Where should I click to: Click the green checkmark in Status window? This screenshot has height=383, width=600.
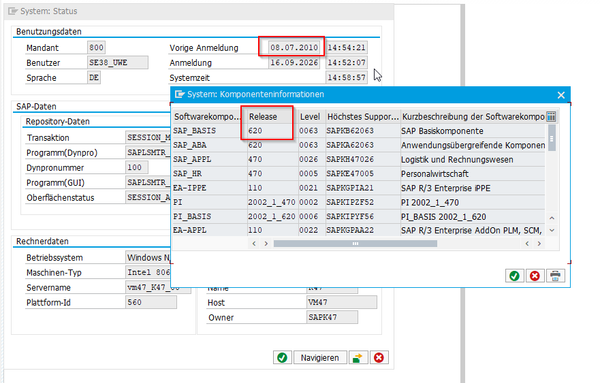pos(282,358)
